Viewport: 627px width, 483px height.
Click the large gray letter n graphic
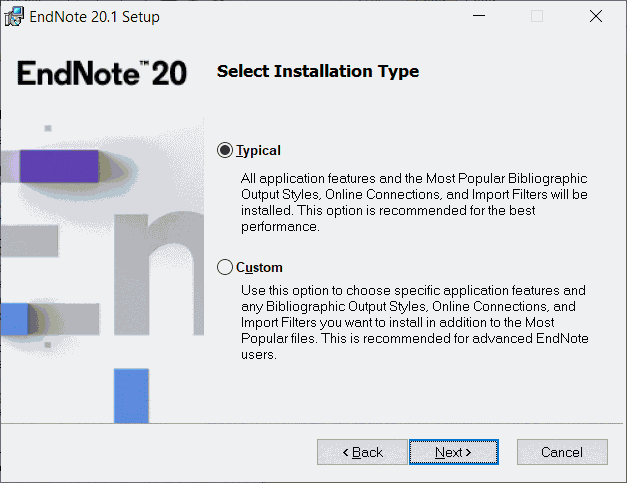point(159,274)
